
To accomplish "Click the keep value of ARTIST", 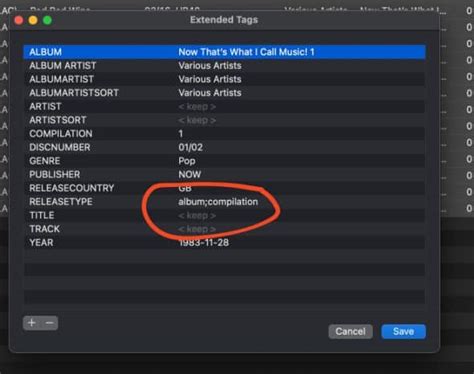I will click(x=197, y=107).
